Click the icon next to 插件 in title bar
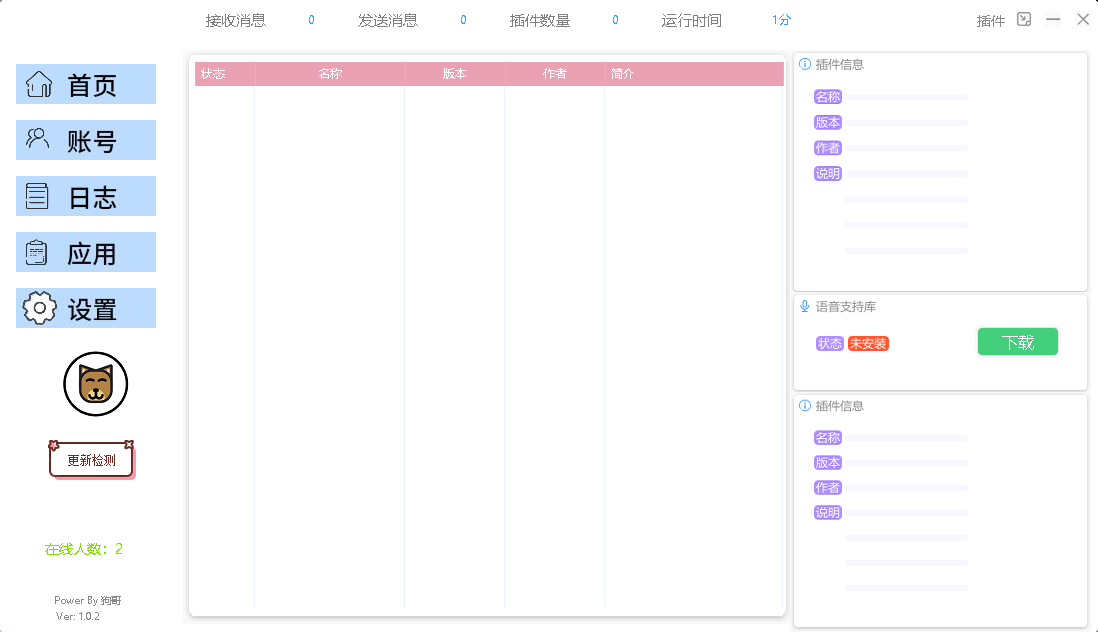The width and height of the screenshot is (1098, 632). tap(1024, 19)
